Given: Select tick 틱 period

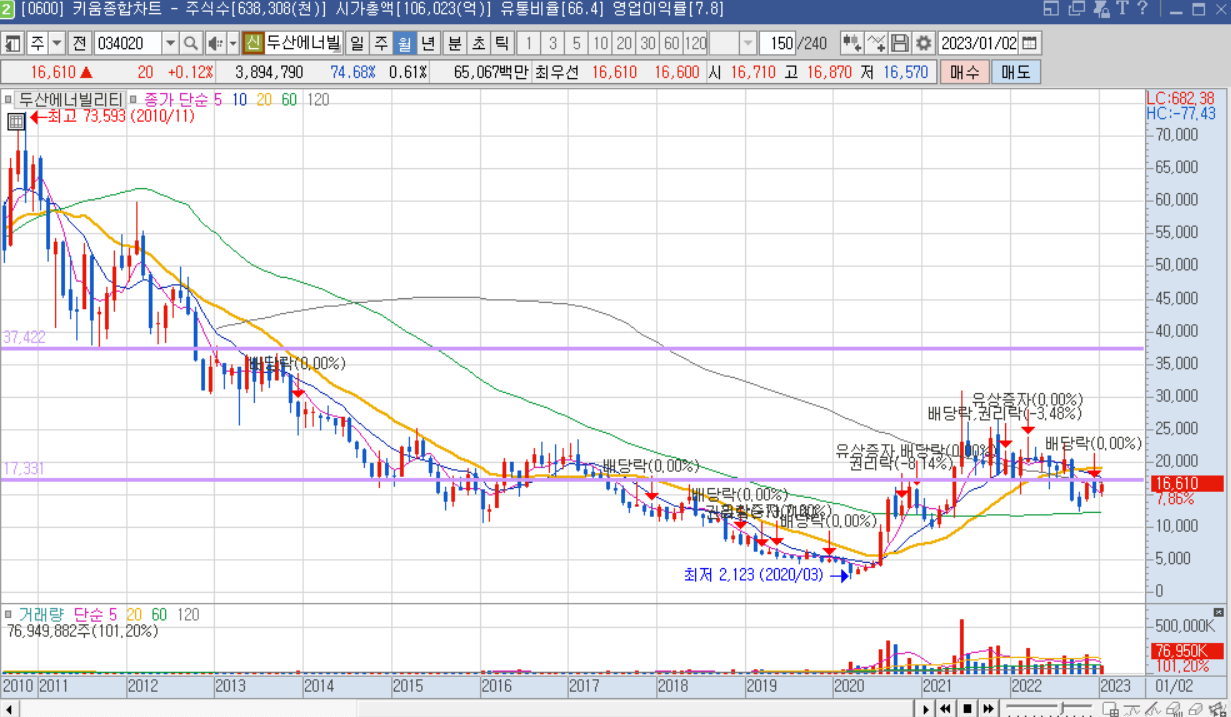Looking at the screenshot, I should (x=502, y=43).
